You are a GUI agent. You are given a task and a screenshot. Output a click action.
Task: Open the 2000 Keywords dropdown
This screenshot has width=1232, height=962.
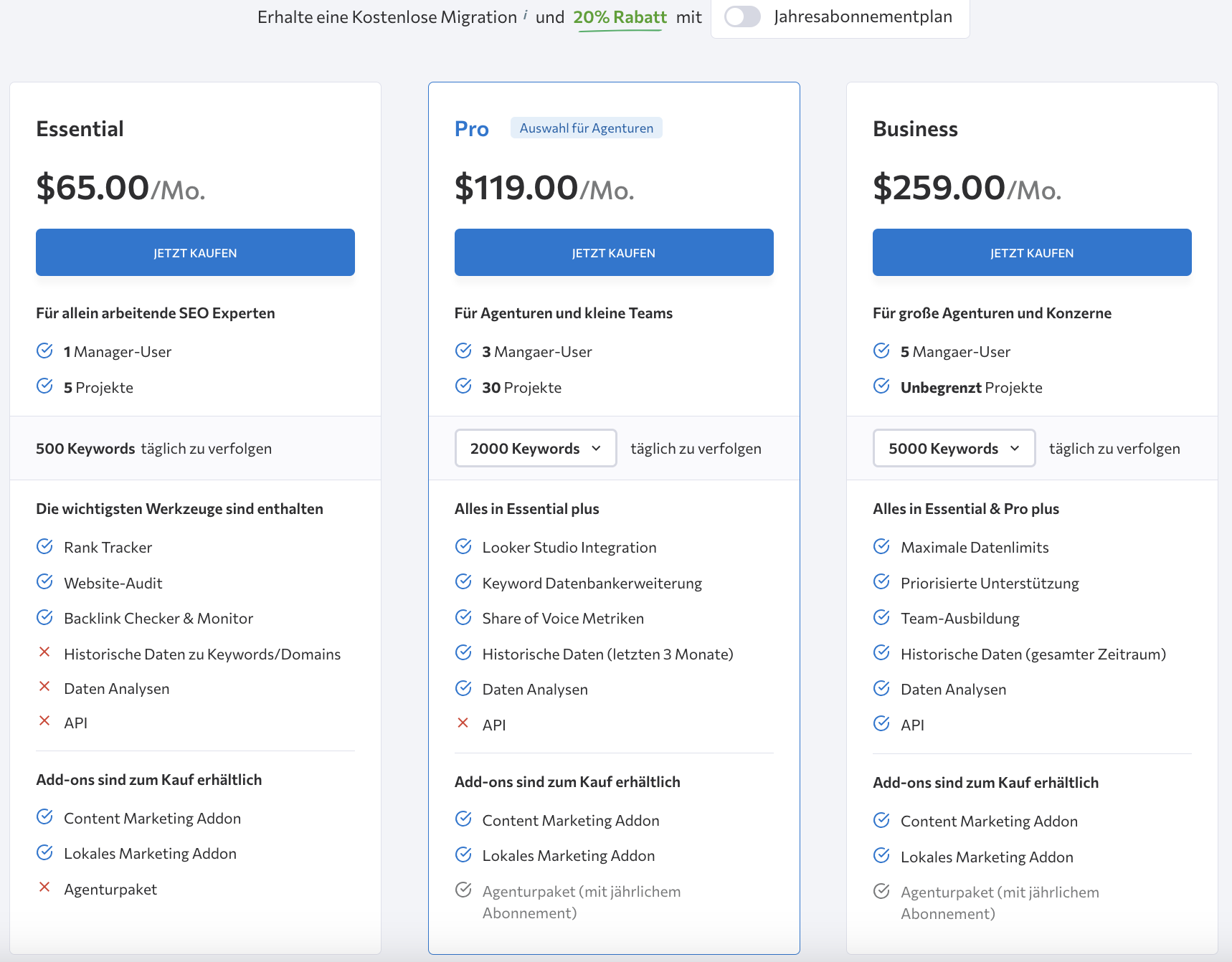pyautogui.click(x=536, y=448)
